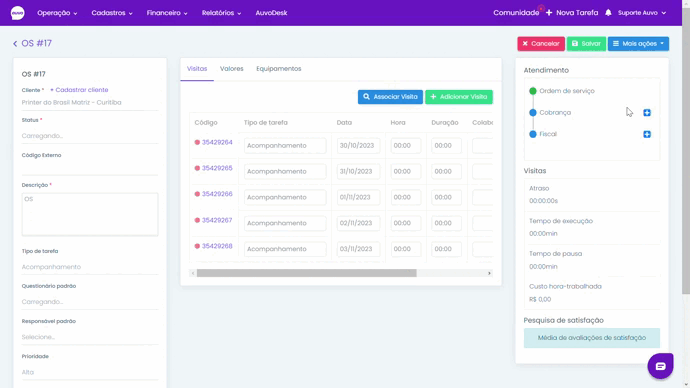690x388 pixels.
Task: Expand the Suporte Auvo user menu
Action: click(x=642, y=13)
